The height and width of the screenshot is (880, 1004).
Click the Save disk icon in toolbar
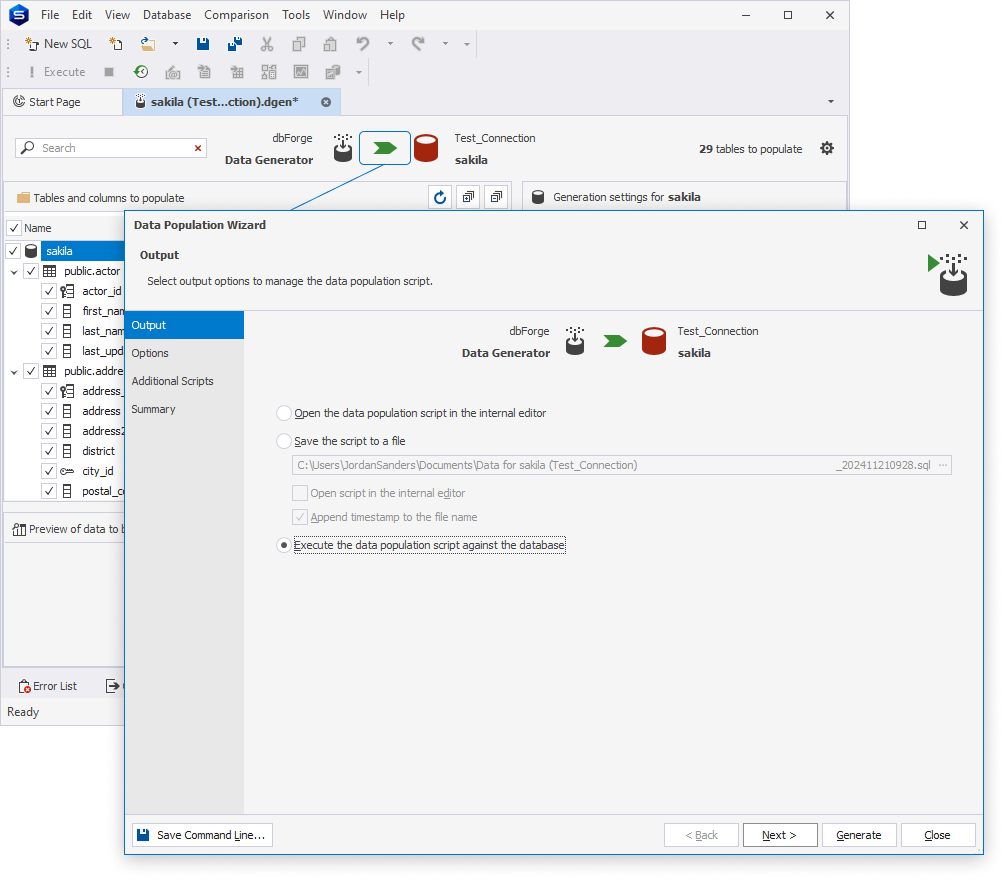pos(203,44)
